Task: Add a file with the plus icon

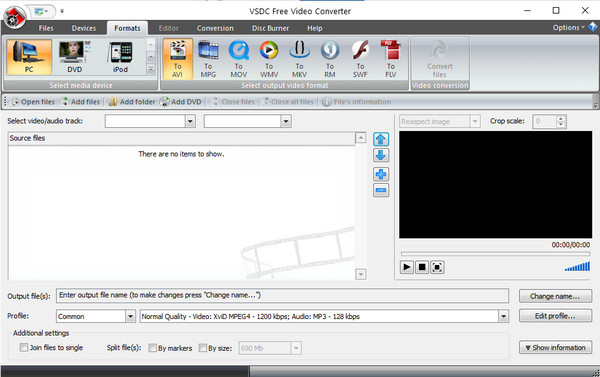Action: [x=381, y=174]
